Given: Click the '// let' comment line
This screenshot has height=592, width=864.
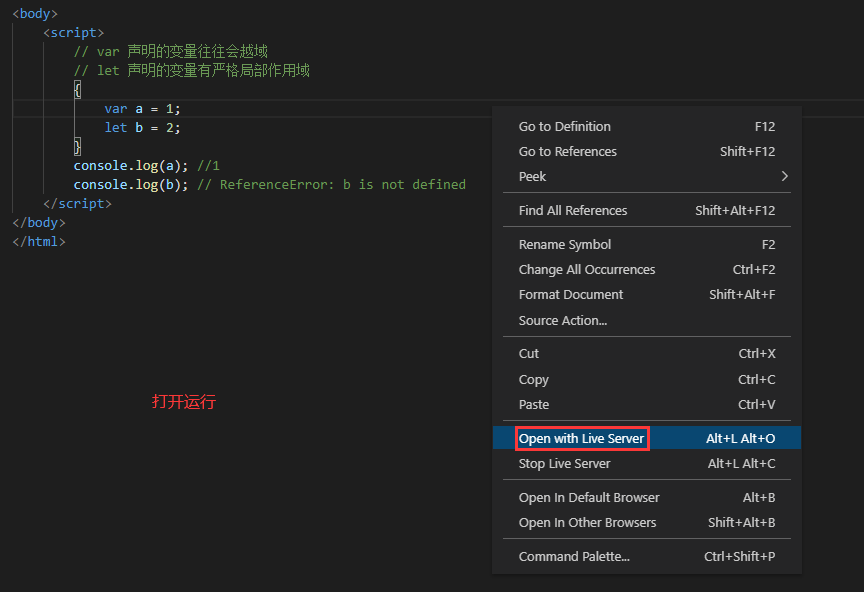Looking at the screenshot, I should pos(192,71).
